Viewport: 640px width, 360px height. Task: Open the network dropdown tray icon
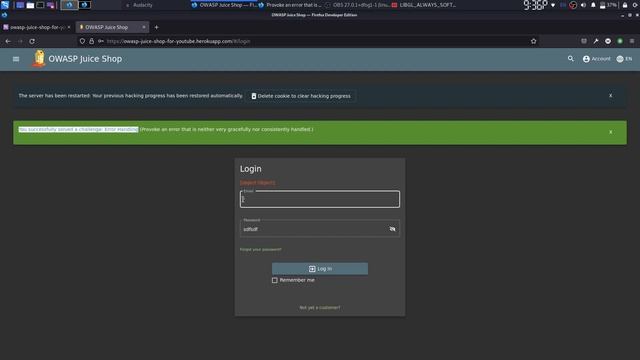click(x=553, y=5)
